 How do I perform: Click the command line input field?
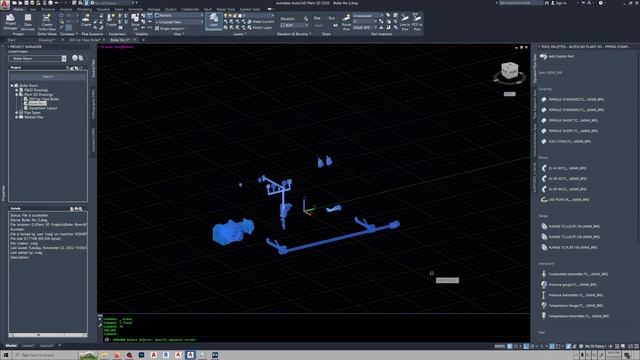click(x=314, y=340)
